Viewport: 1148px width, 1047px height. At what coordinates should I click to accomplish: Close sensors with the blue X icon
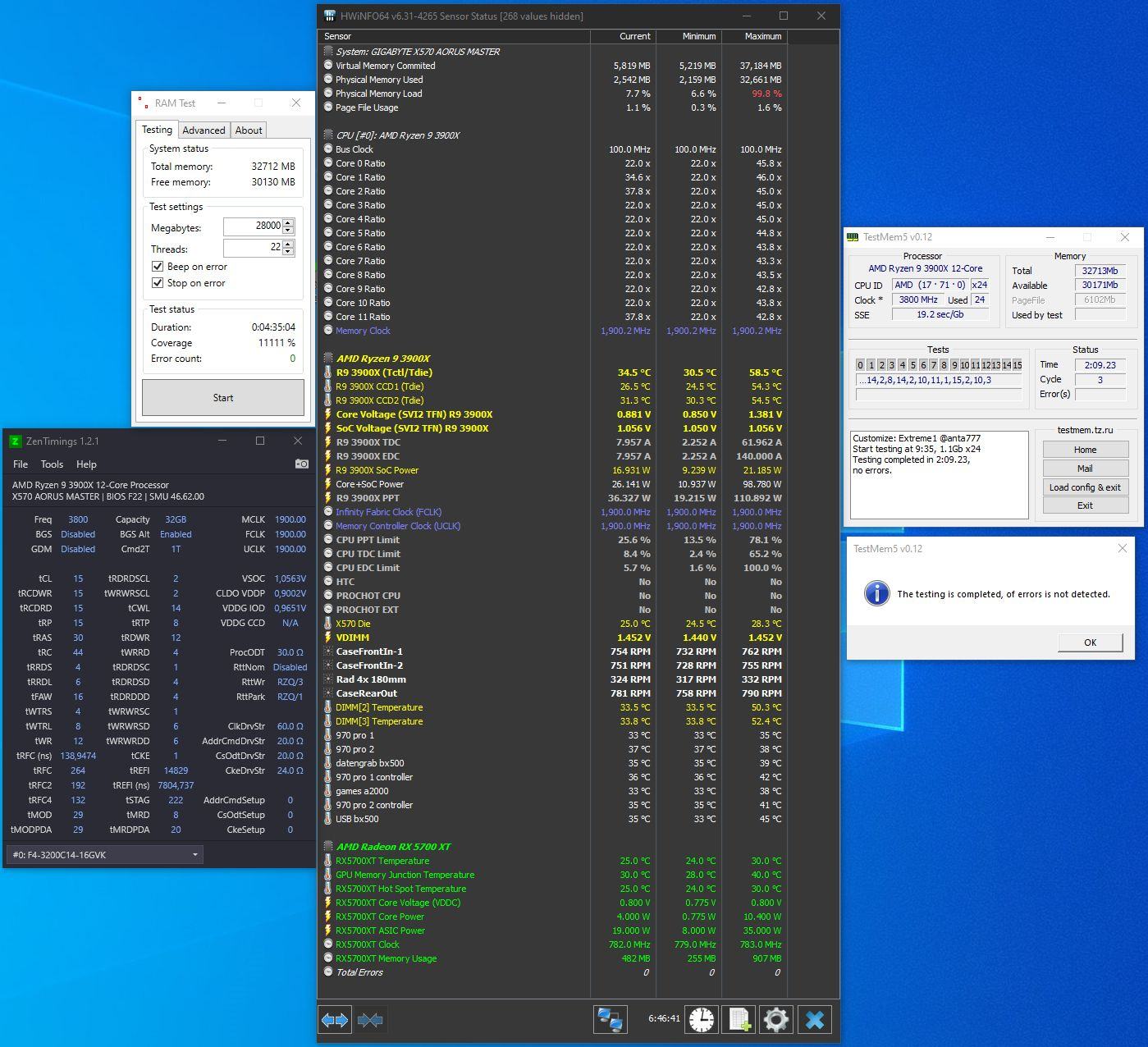point(814,1020)
